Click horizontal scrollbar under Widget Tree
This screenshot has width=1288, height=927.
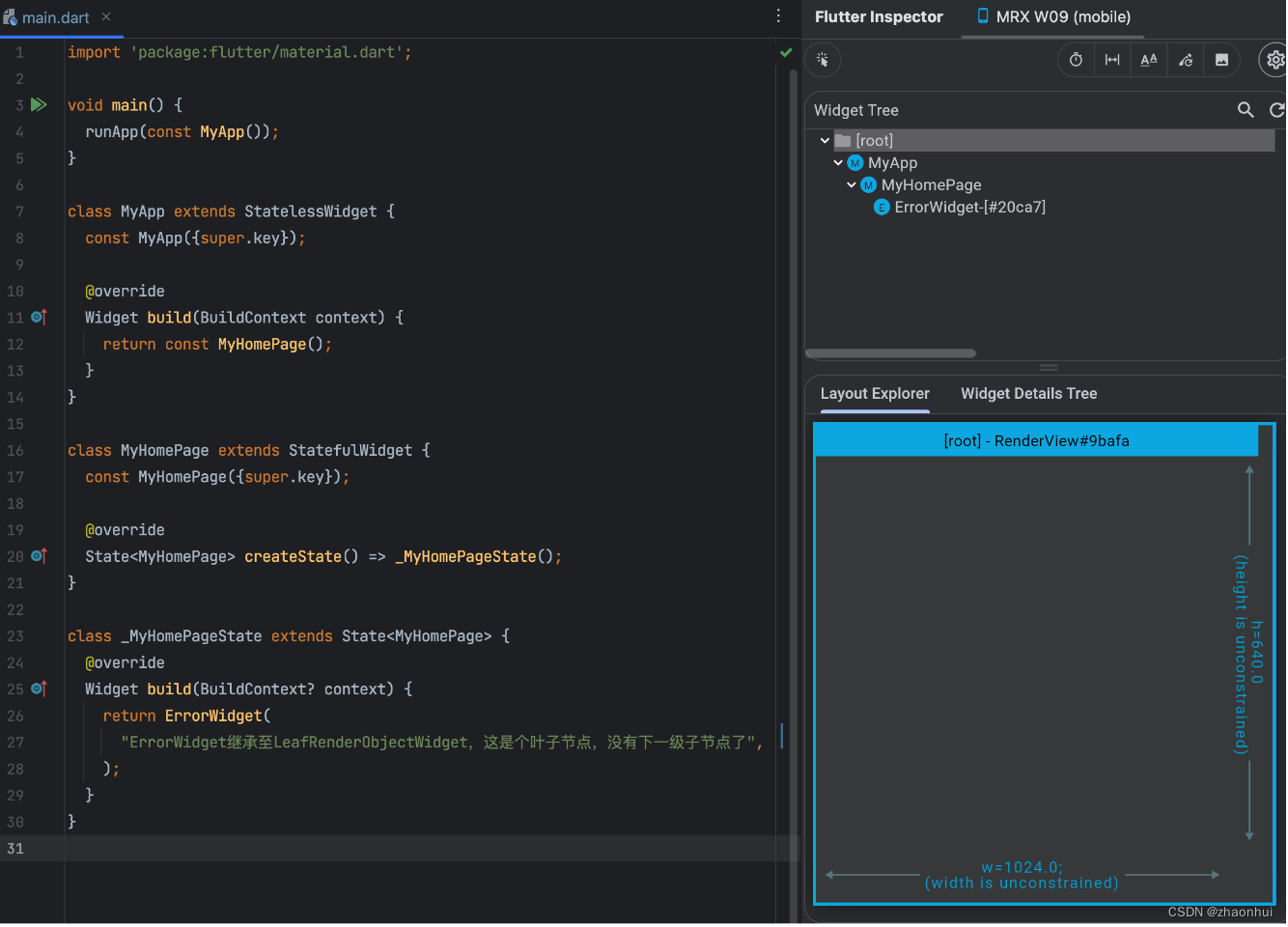pos(890,353)
